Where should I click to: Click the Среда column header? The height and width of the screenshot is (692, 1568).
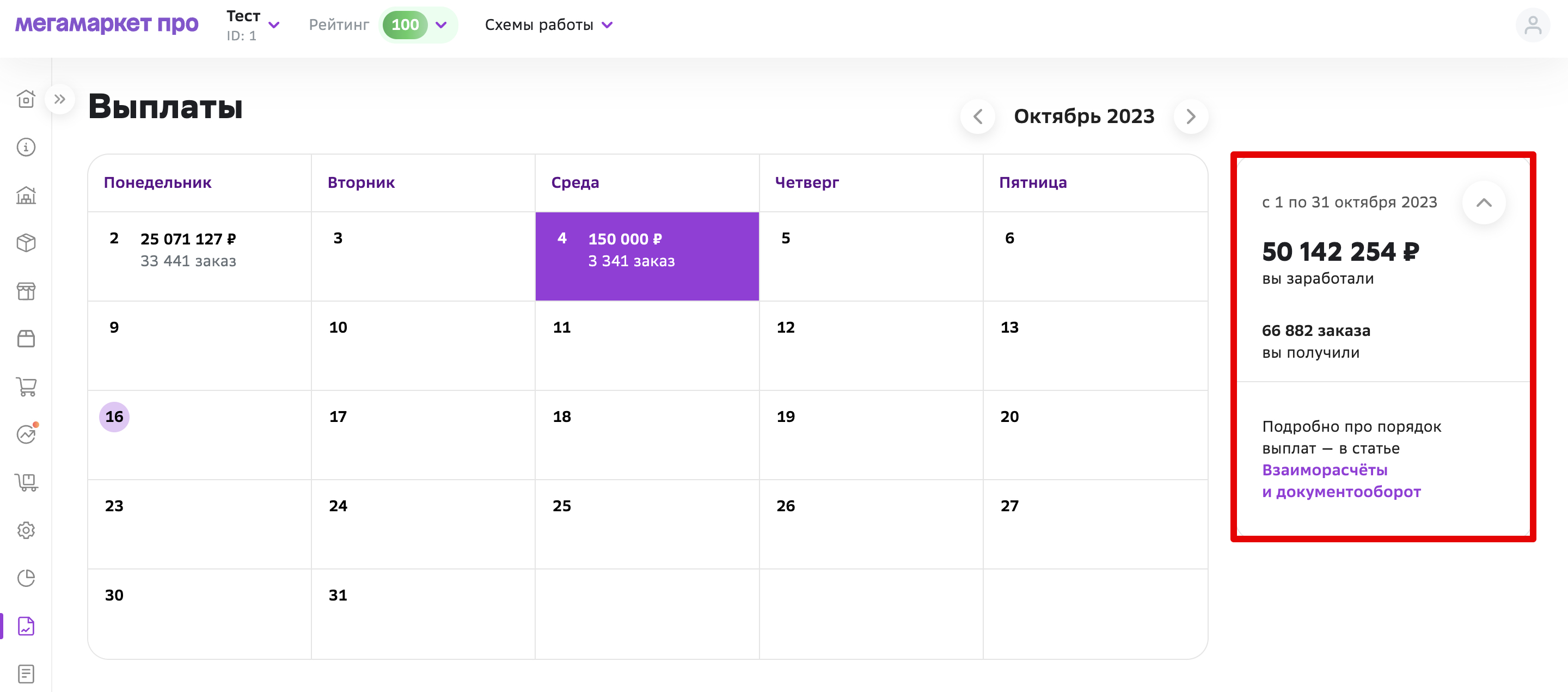(x=575, y=182)
